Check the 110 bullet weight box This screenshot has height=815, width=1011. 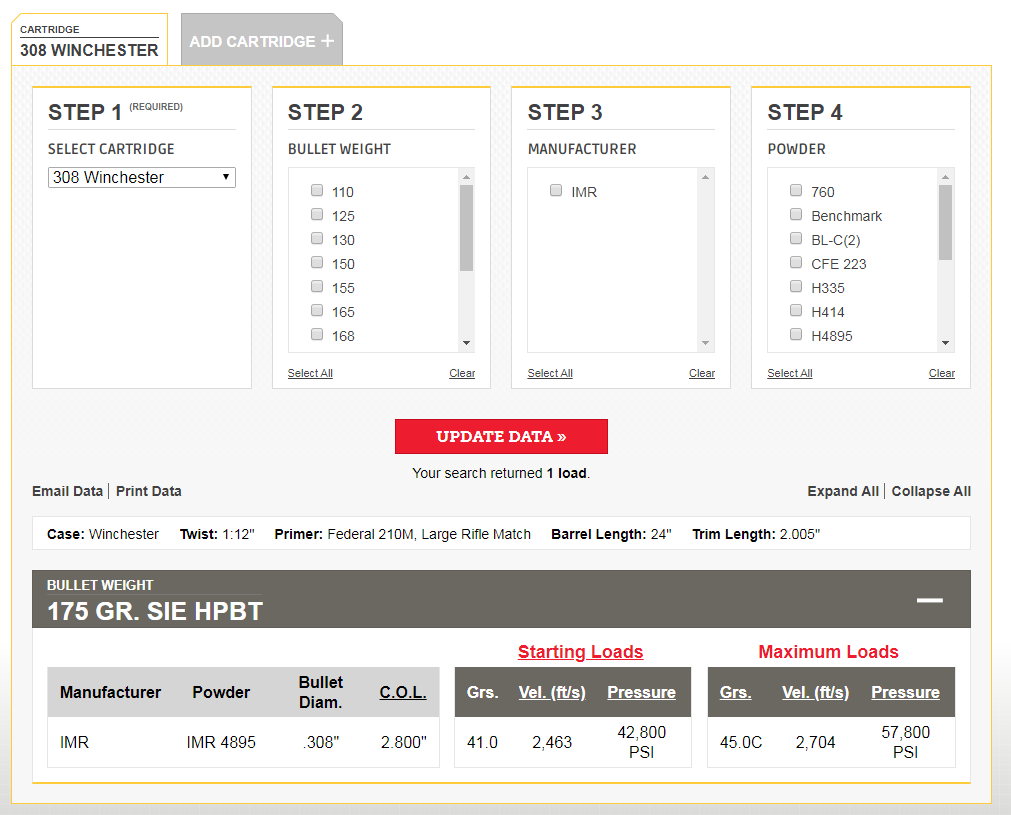(x=317, y=190)
